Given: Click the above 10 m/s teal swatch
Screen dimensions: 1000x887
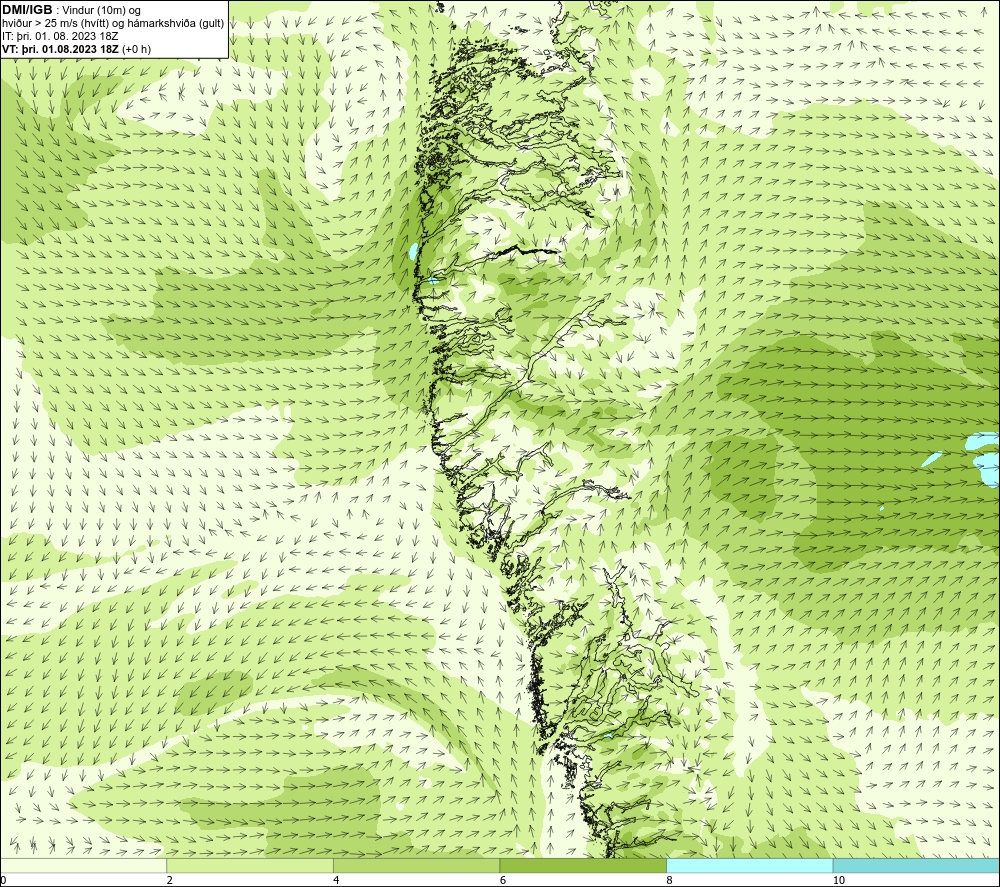Looking at the screenshot, I should click(916, 865).
